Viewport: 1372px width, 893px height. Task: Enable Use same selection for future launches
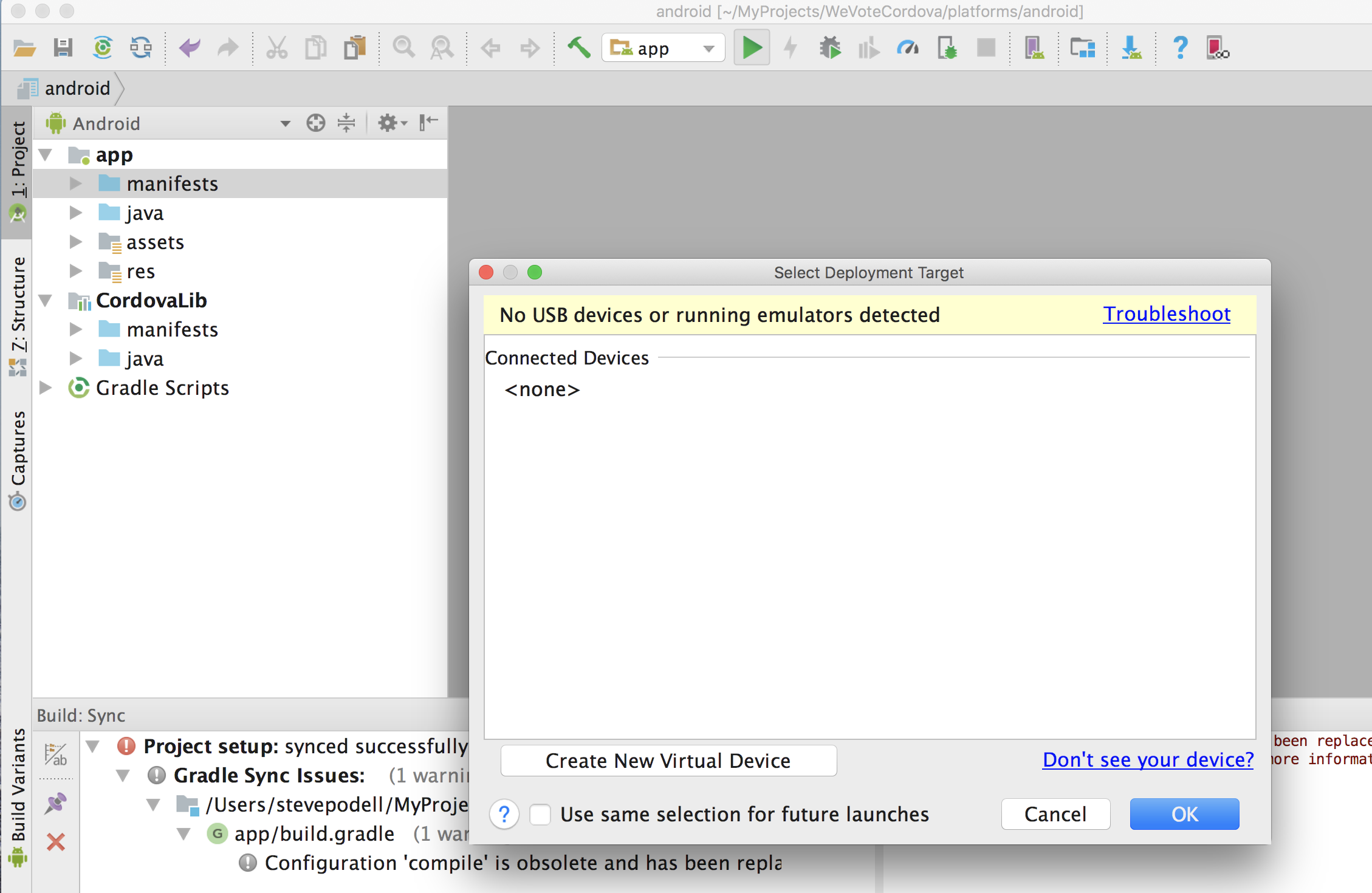coord(540,814)
